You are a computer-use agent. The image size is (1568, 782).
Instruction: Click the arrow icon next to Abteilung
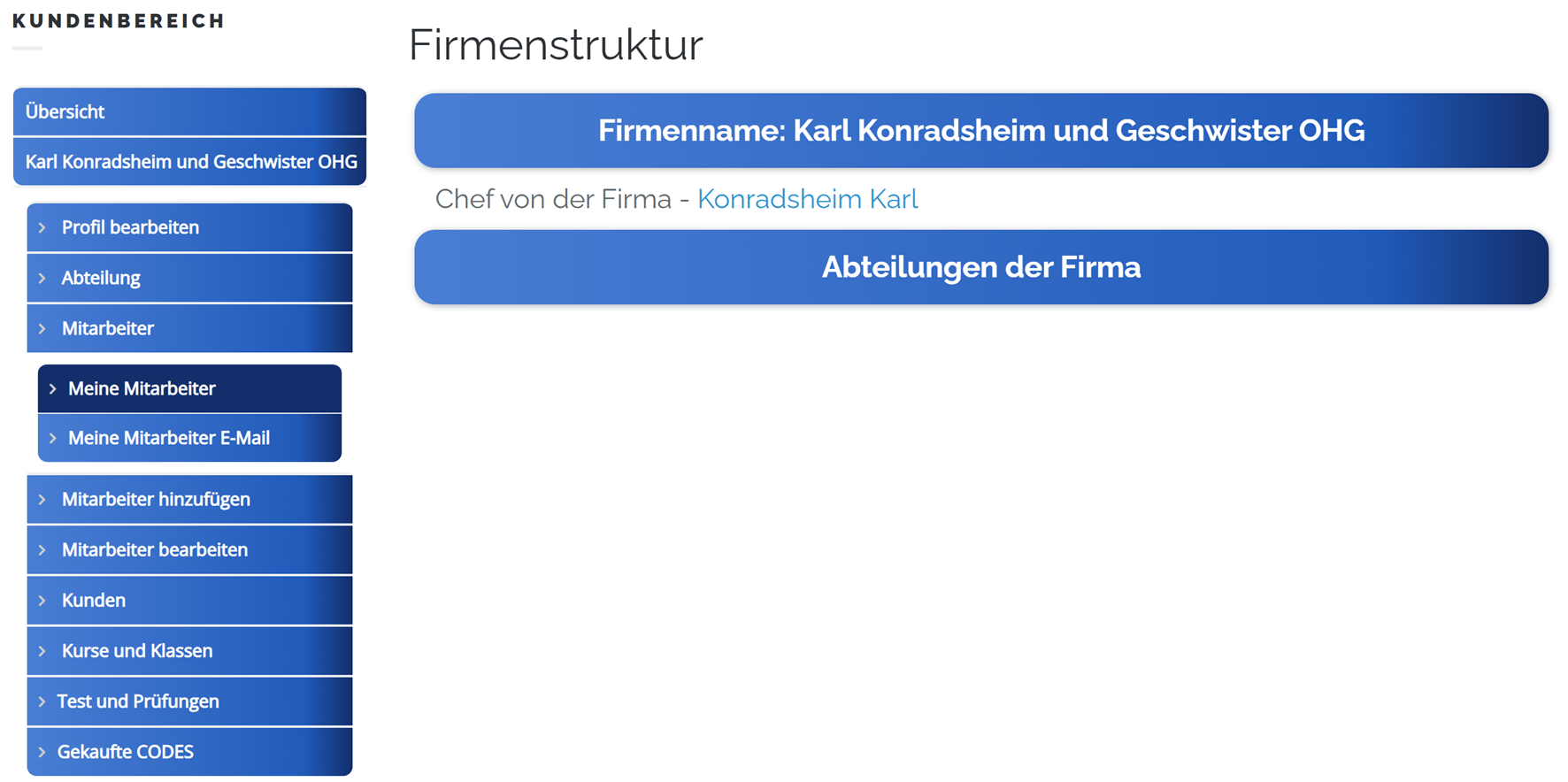pyautogui.click(x=42, y=279)
